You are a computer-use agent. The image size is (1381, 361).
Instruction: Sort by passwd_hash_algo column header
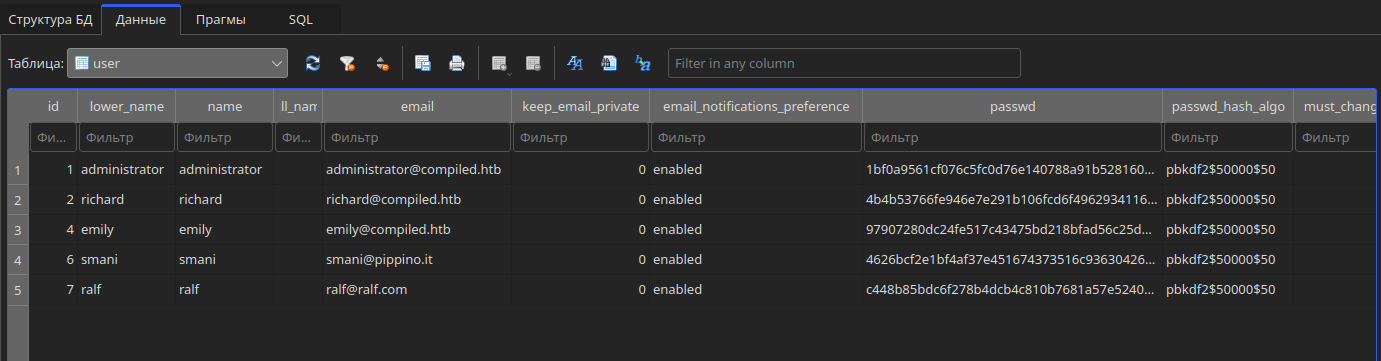click(x=1228, y=106)
